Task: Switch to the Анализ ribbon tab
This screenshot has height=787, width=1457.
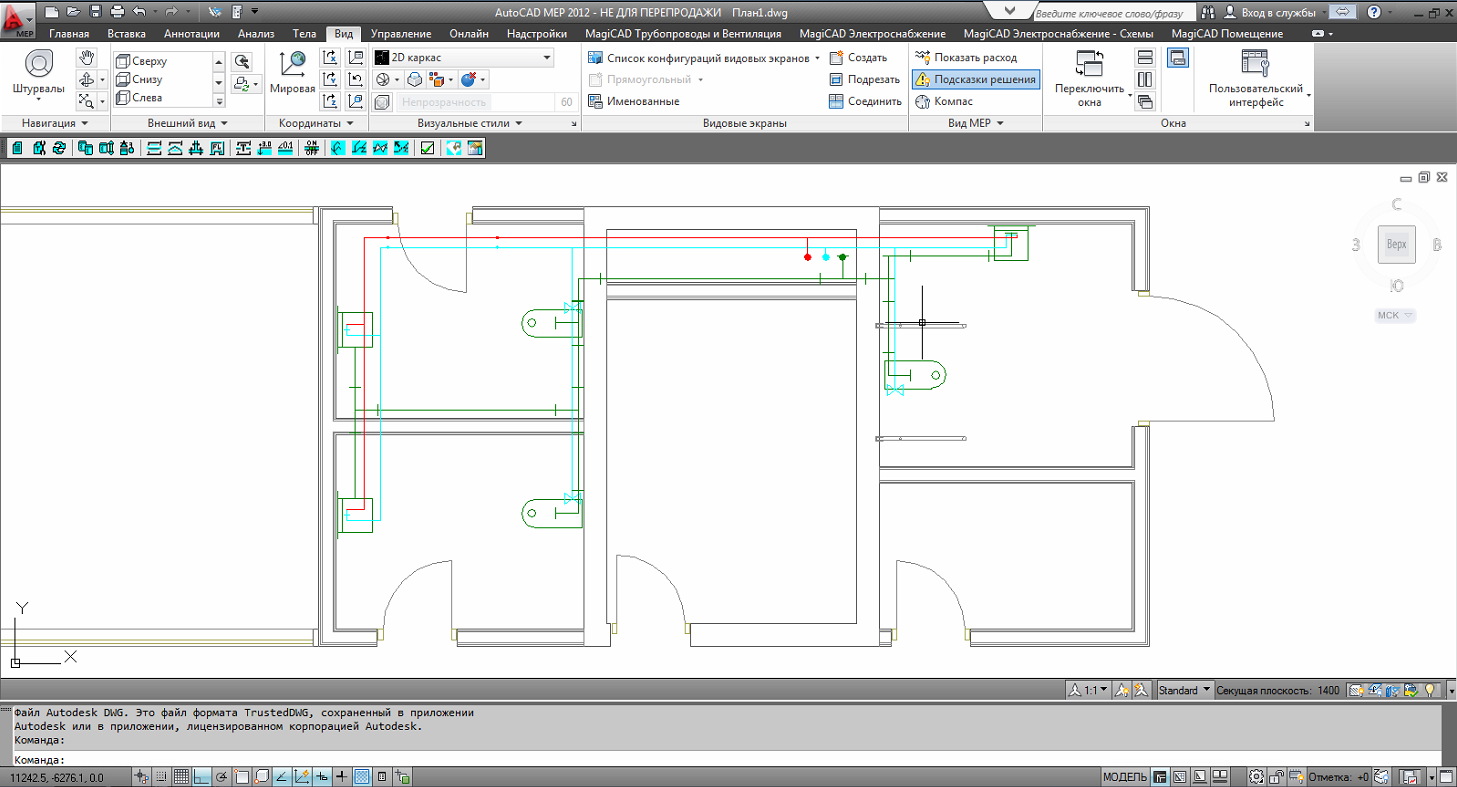Action: click(x=256, y=34)
